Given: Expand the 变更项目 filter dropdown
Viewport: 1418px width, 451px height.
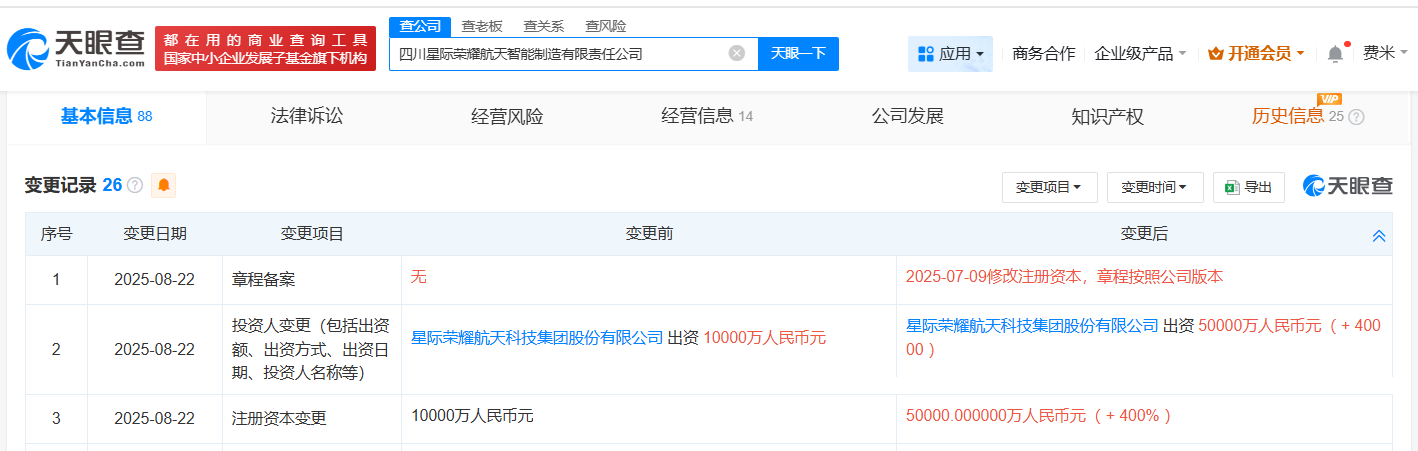Looking at the screenshot, I should 1049,187.
